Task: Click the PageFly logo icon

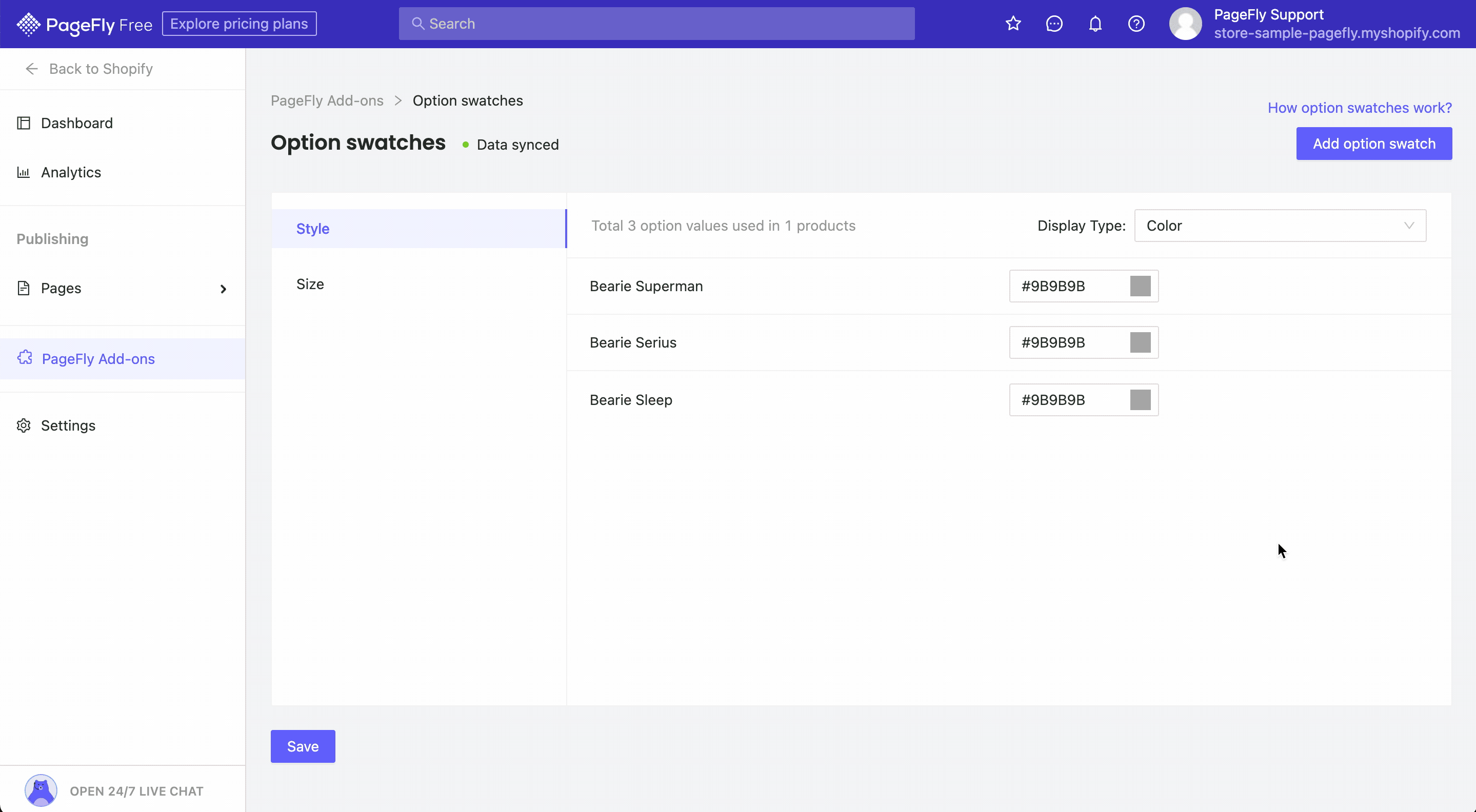Action: click(28, 24)
